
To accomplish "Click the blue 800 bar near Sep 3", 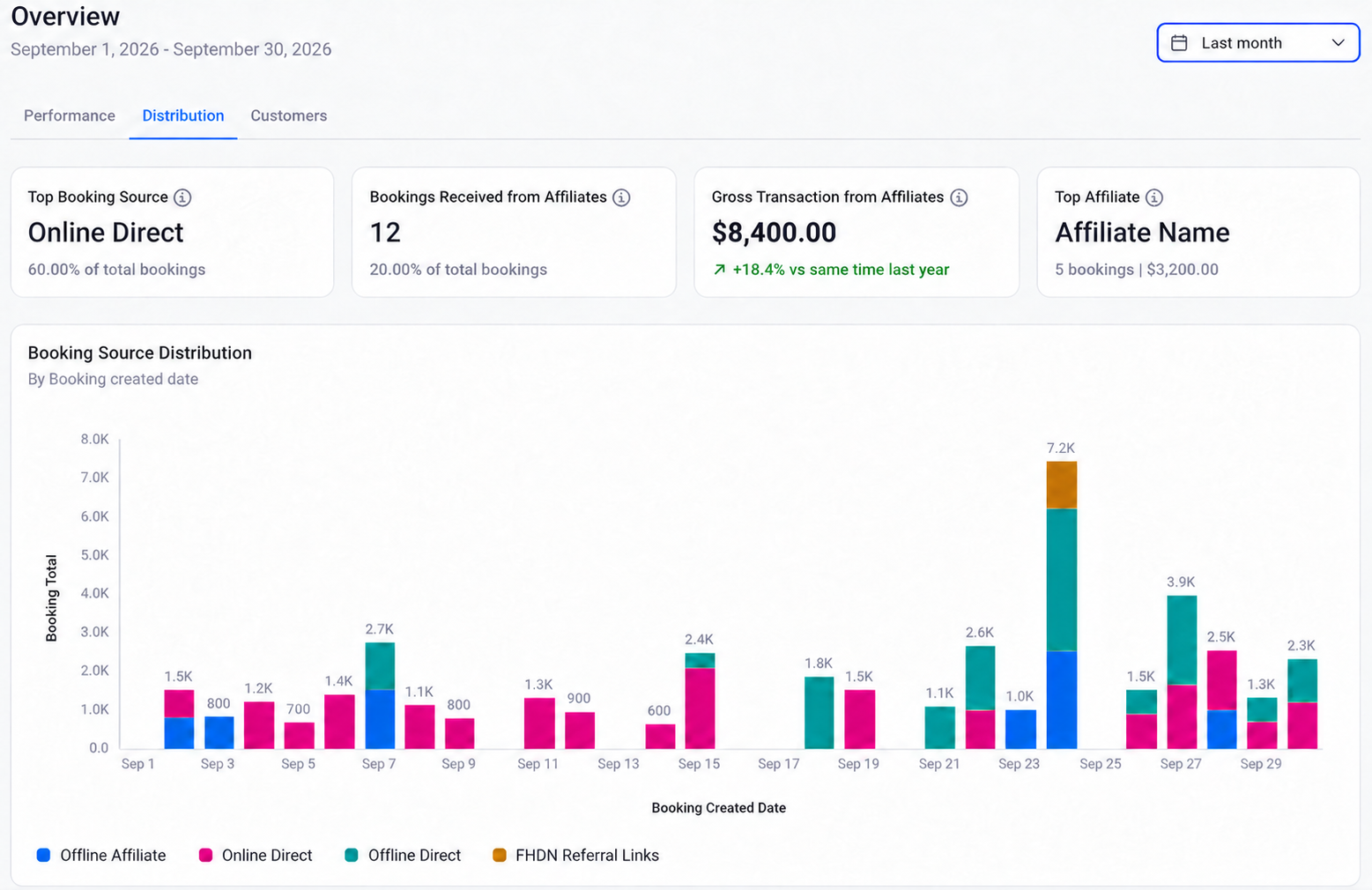I will (219, 732).
